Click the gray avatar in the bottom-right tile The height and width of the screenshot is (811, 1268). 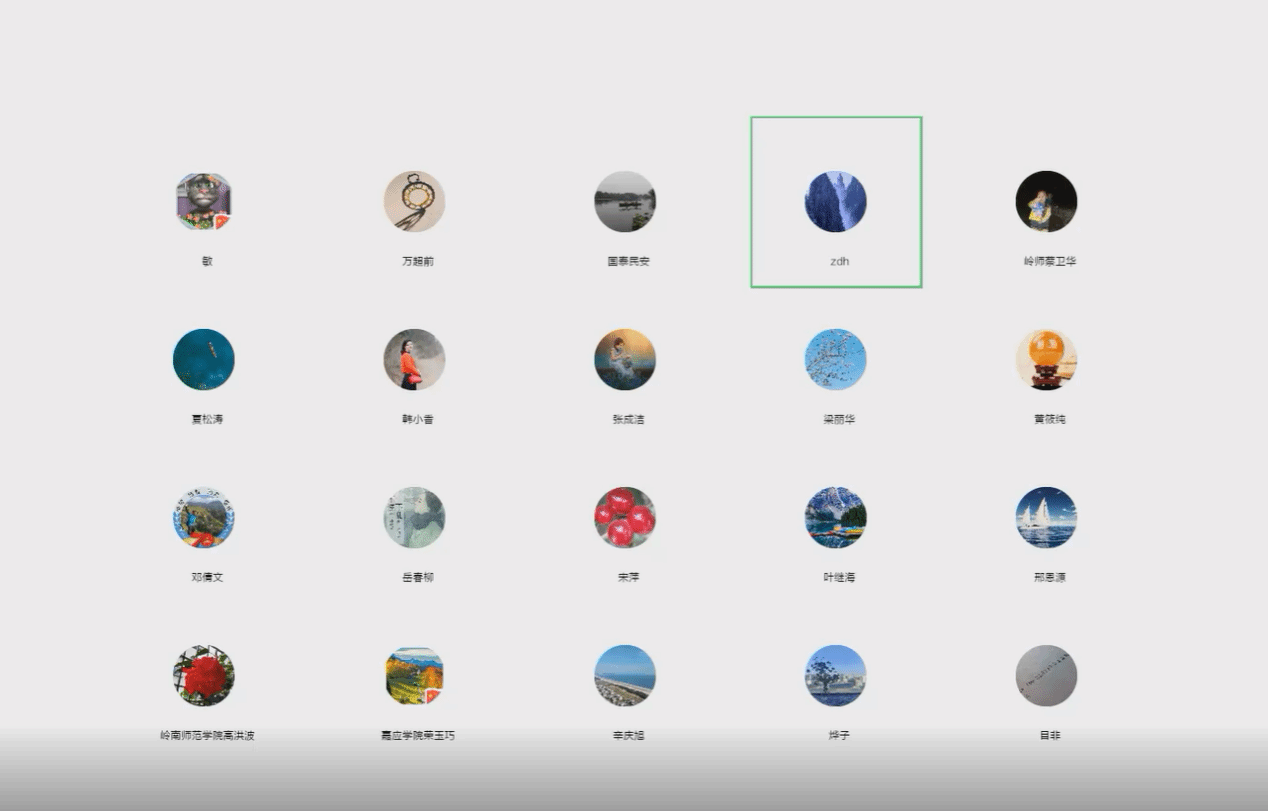pos(1046,676)
